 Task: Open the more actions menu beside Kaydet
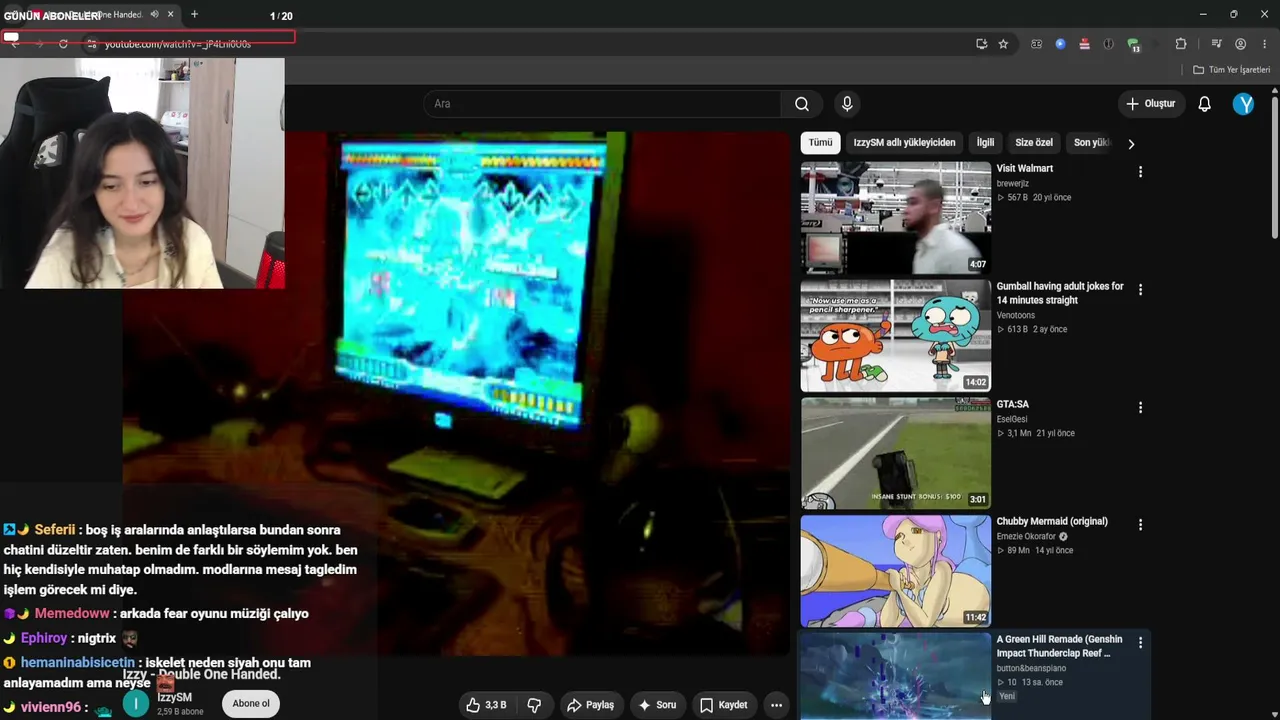point(776,705)
